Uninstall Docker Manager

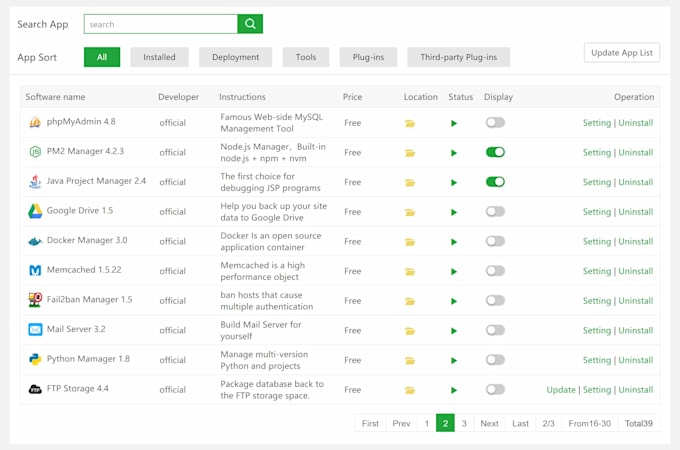click(635, 241)
